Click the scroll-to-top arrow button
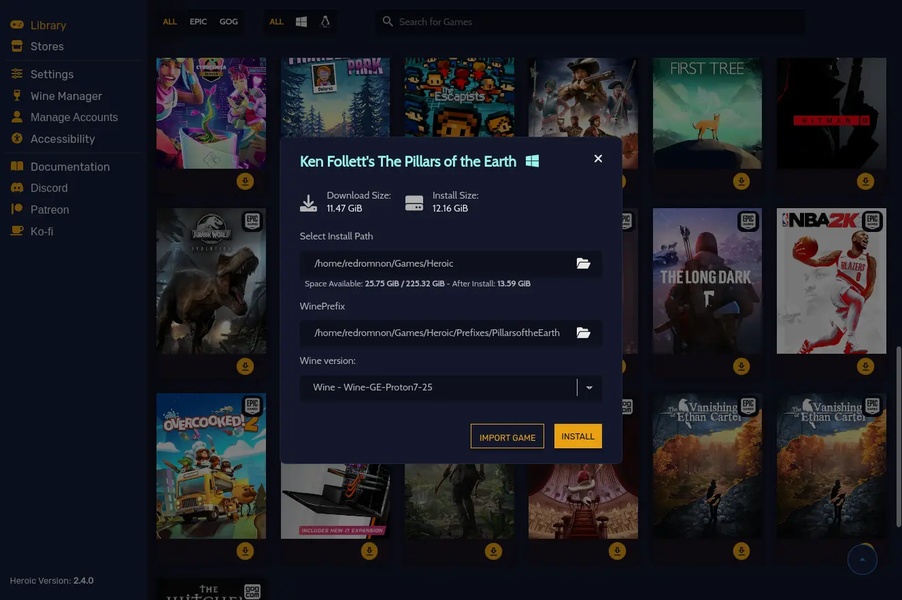This screenshot has height=600, width=902. click(x=862, y=560)
